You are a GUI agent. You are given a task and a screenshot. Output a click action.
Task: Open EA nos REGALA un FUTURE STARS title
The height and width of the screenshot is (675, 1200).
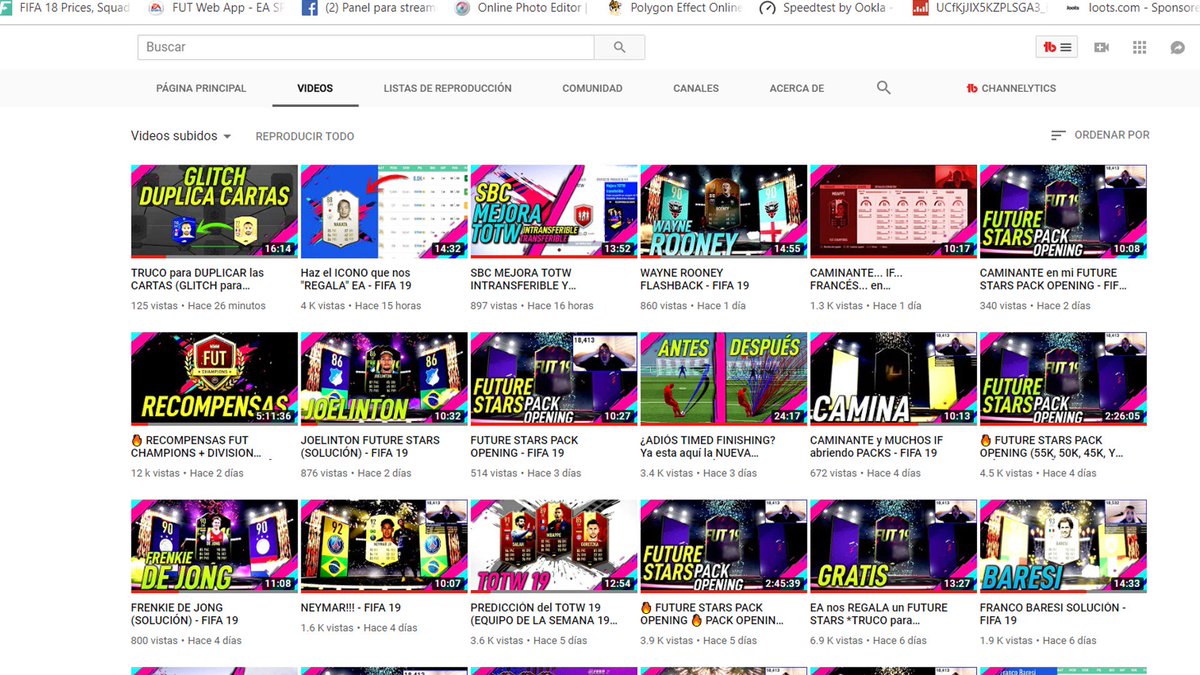coord(879,614)
